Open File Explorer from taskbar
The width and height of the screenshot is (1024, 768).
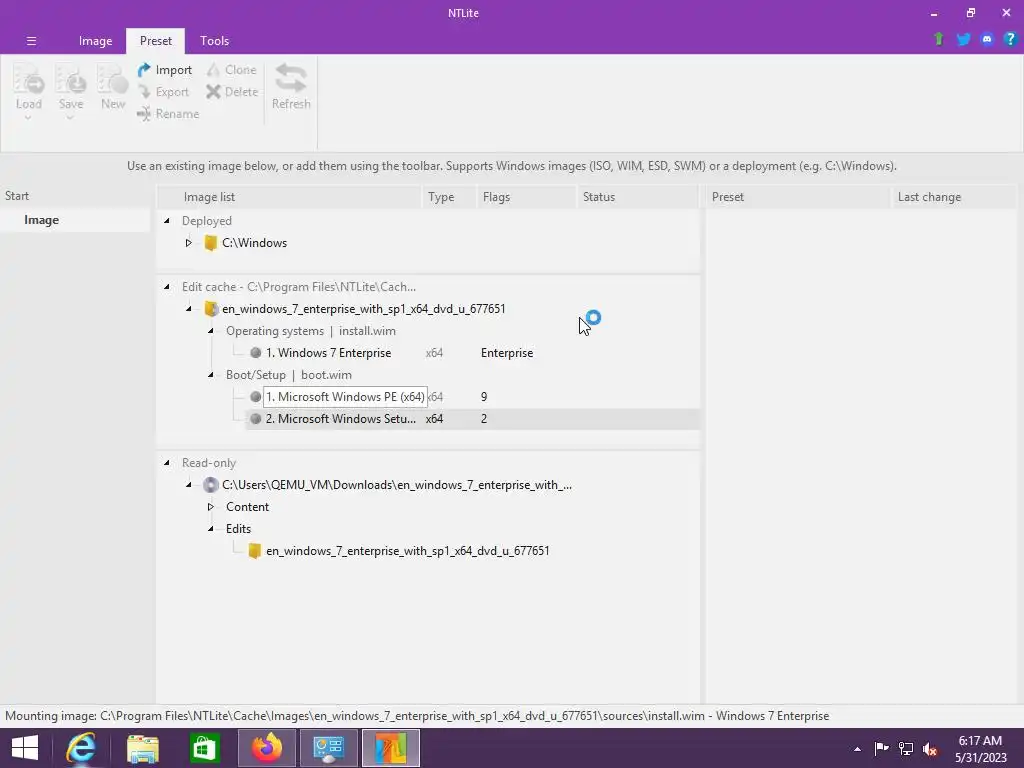(143, 748)
